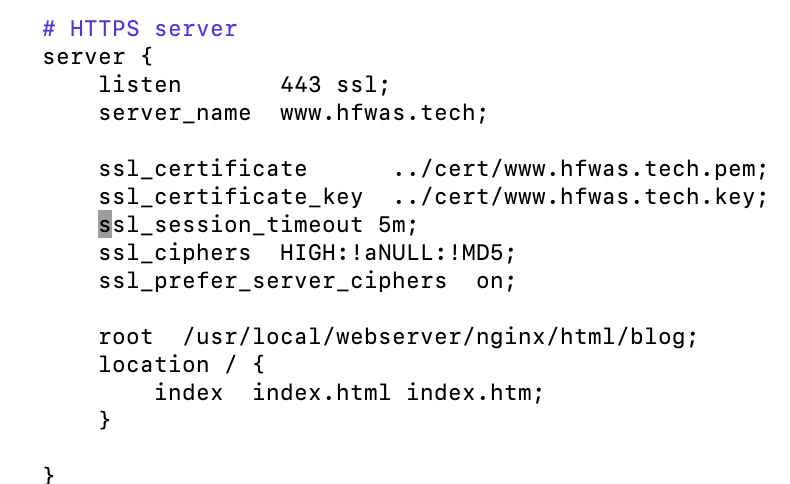Click the 'ssl_certificate_key' directive

click(230, 197)
